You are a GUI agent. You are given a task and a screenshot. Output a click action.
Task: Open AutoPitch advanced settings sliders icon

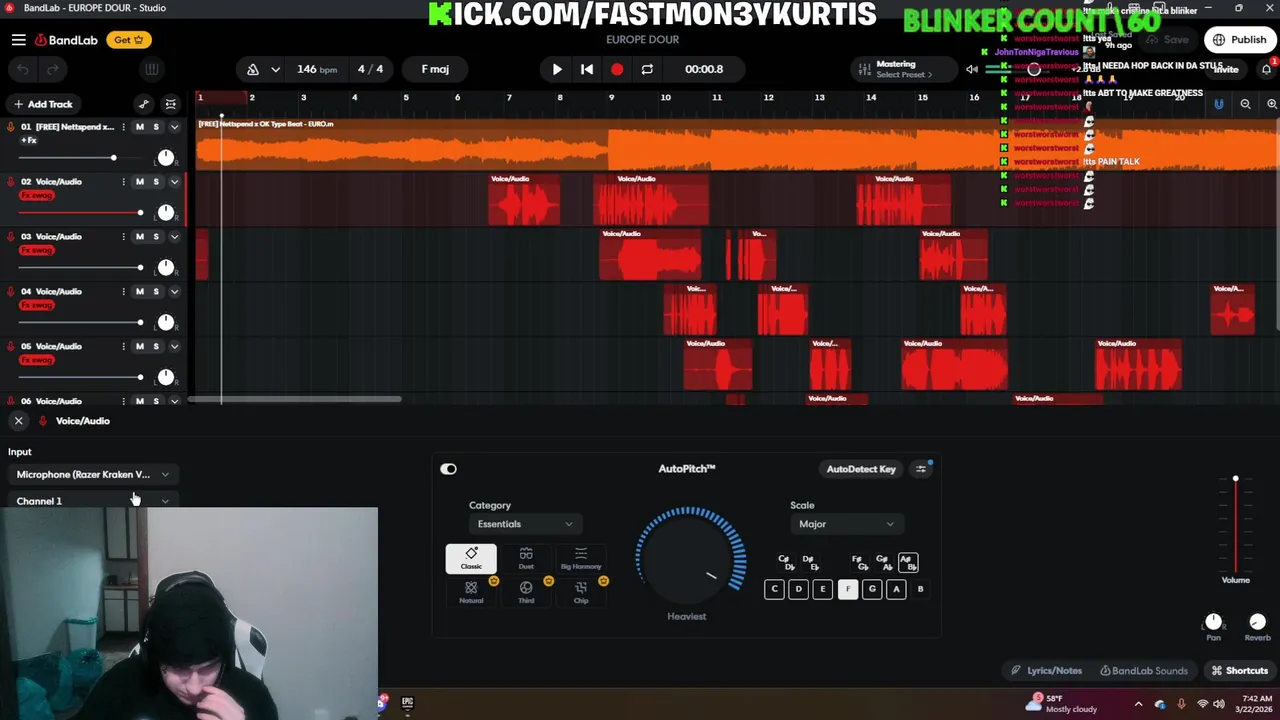921,469
